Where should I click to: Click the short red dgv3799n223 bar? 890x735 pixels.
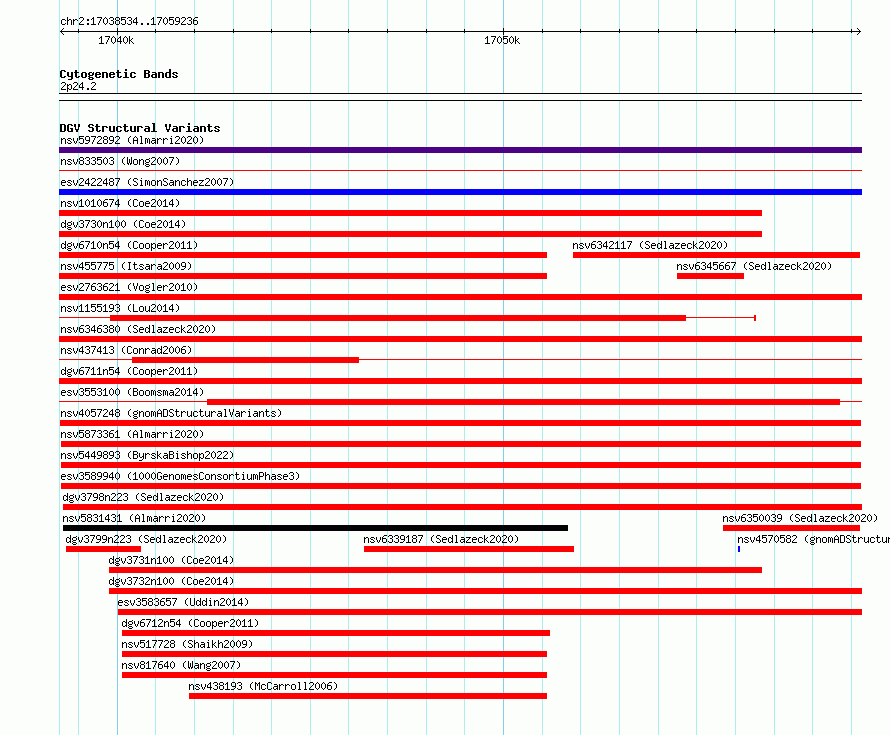(103, 549)
